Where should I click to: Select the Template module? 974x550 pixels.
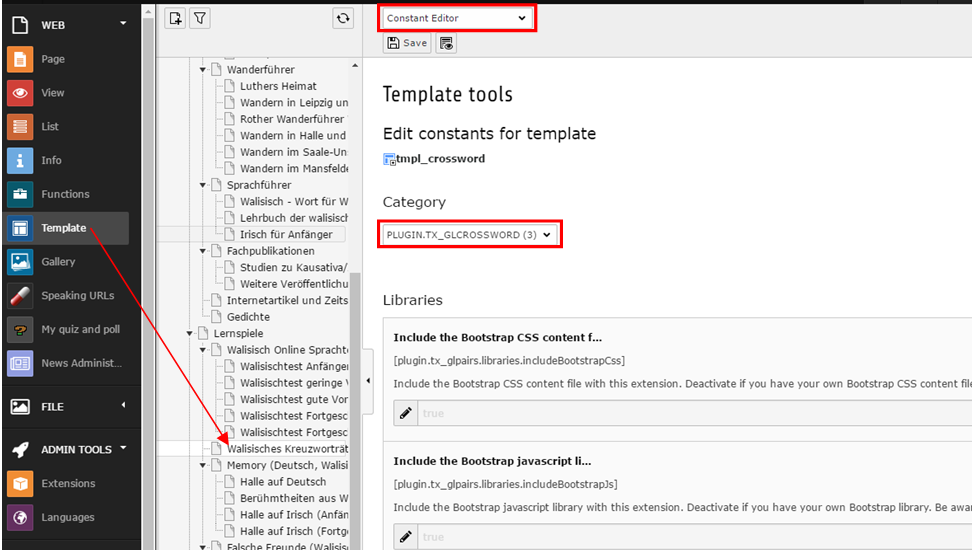(66, 228)
